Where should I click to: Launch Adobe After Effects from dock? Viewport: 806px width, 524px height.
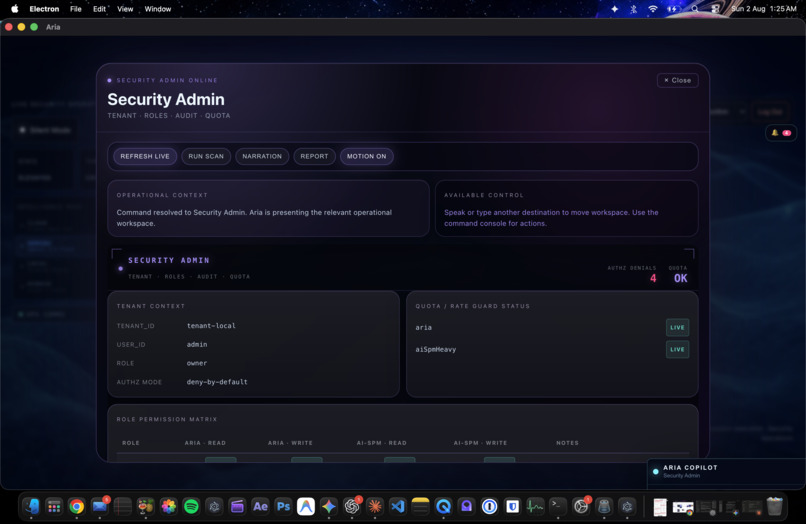(x=260, y=507)
